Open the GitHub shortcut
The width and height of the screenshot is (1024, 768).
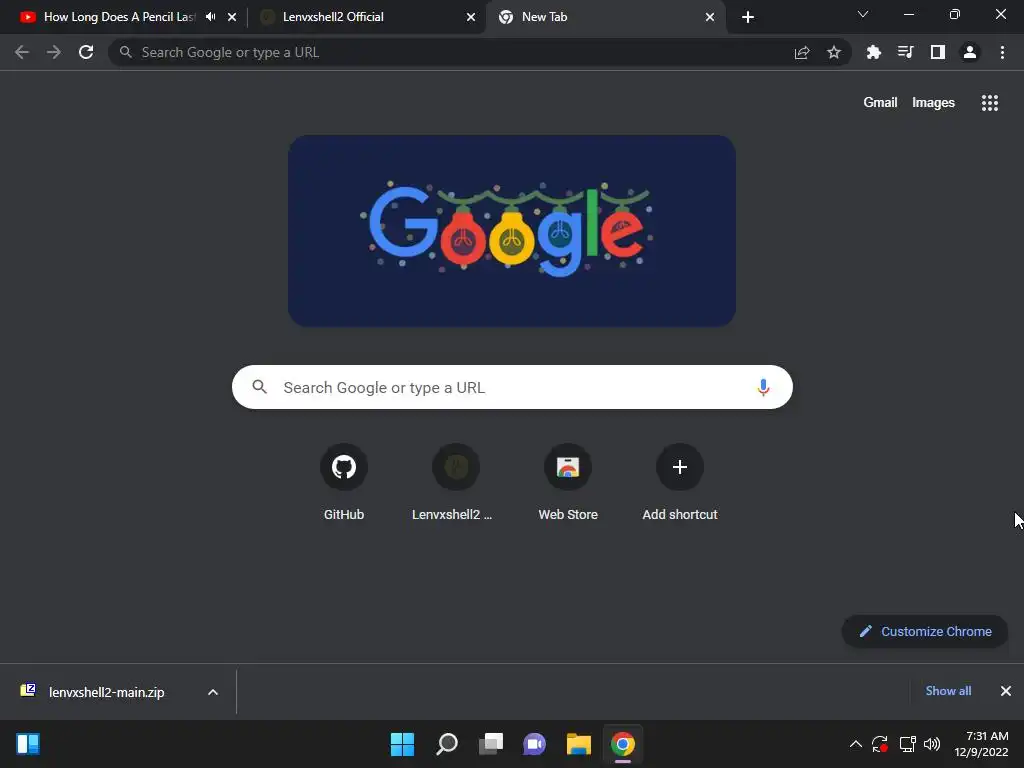tap(344, 483)
